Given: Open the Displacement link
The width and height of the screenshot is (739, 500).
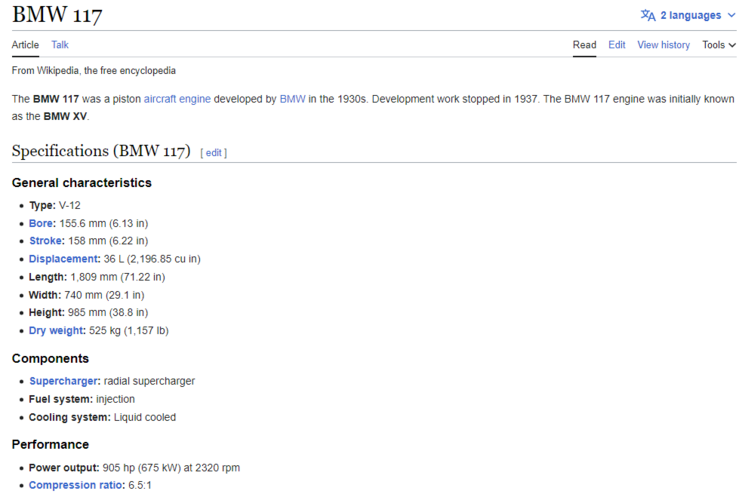Looking at the screenshot, I should pos(63,259).
